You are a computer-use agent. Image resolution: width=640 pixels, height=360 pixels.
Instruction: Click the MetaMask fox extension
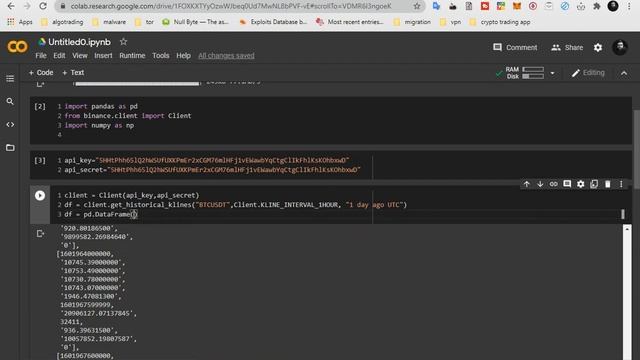point(517,6)
